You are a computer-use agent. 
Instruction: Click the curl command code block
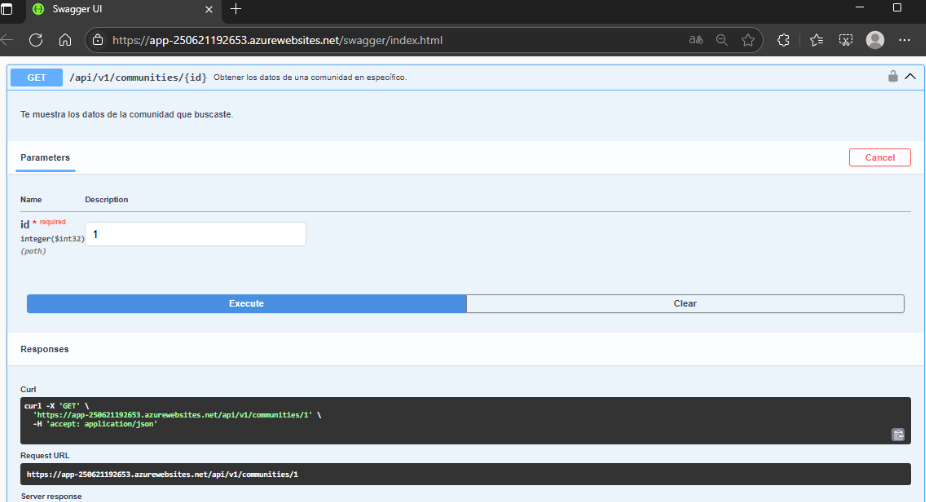(465, 420)
